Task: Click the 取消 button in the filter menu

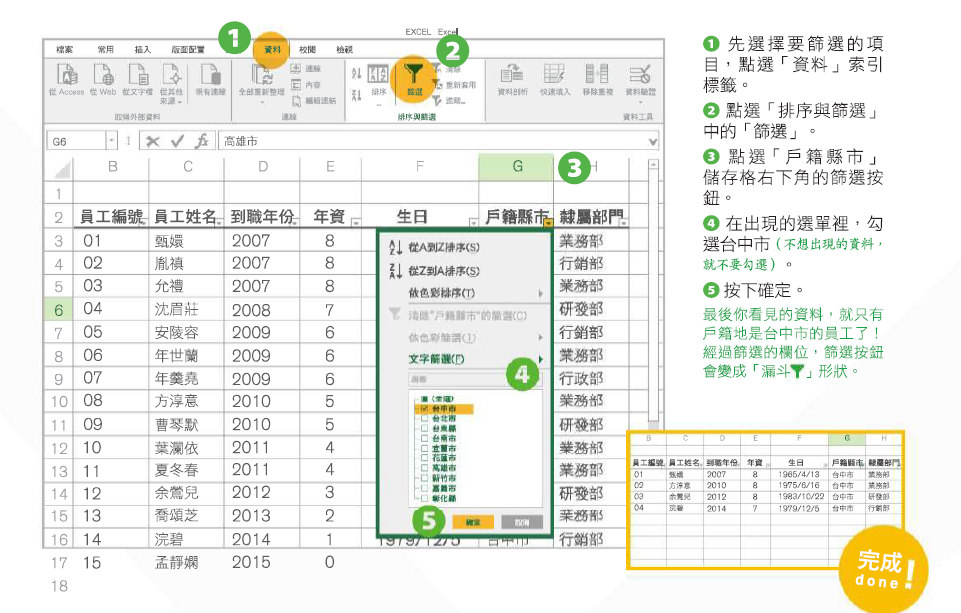Action: click(522, 522)
